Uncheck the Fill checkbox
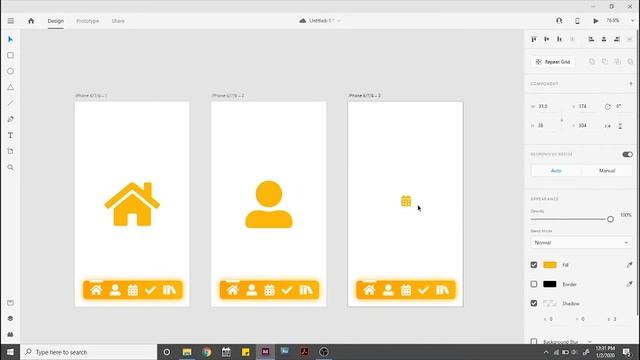This screenshot has height=360, width=640. [x=534, y=265]
